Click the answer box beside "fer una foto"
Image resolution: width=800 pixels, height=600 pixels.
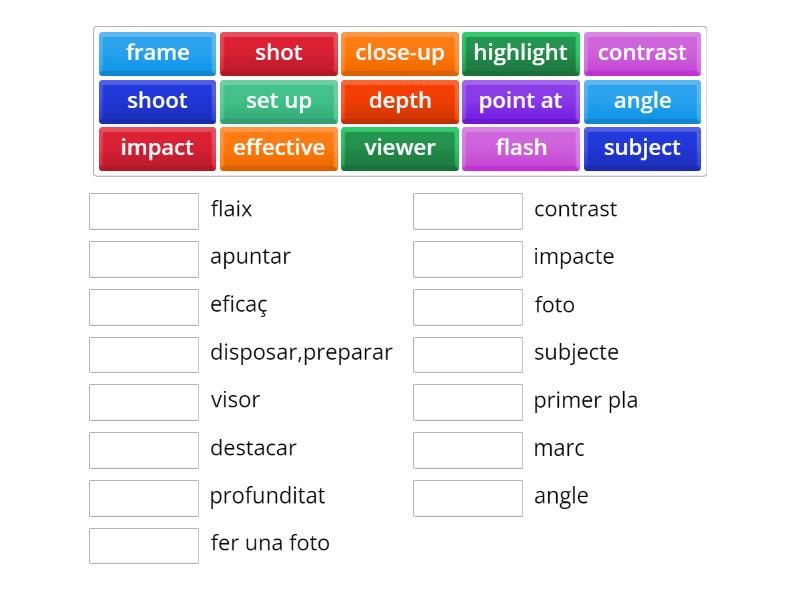click(144, 545)
